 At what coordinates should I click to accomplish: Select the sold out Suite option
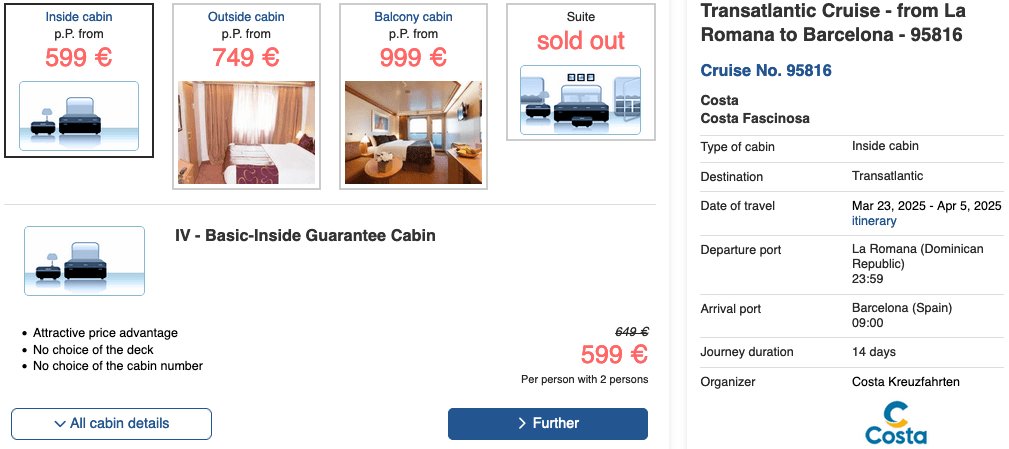tap(580, 40)
